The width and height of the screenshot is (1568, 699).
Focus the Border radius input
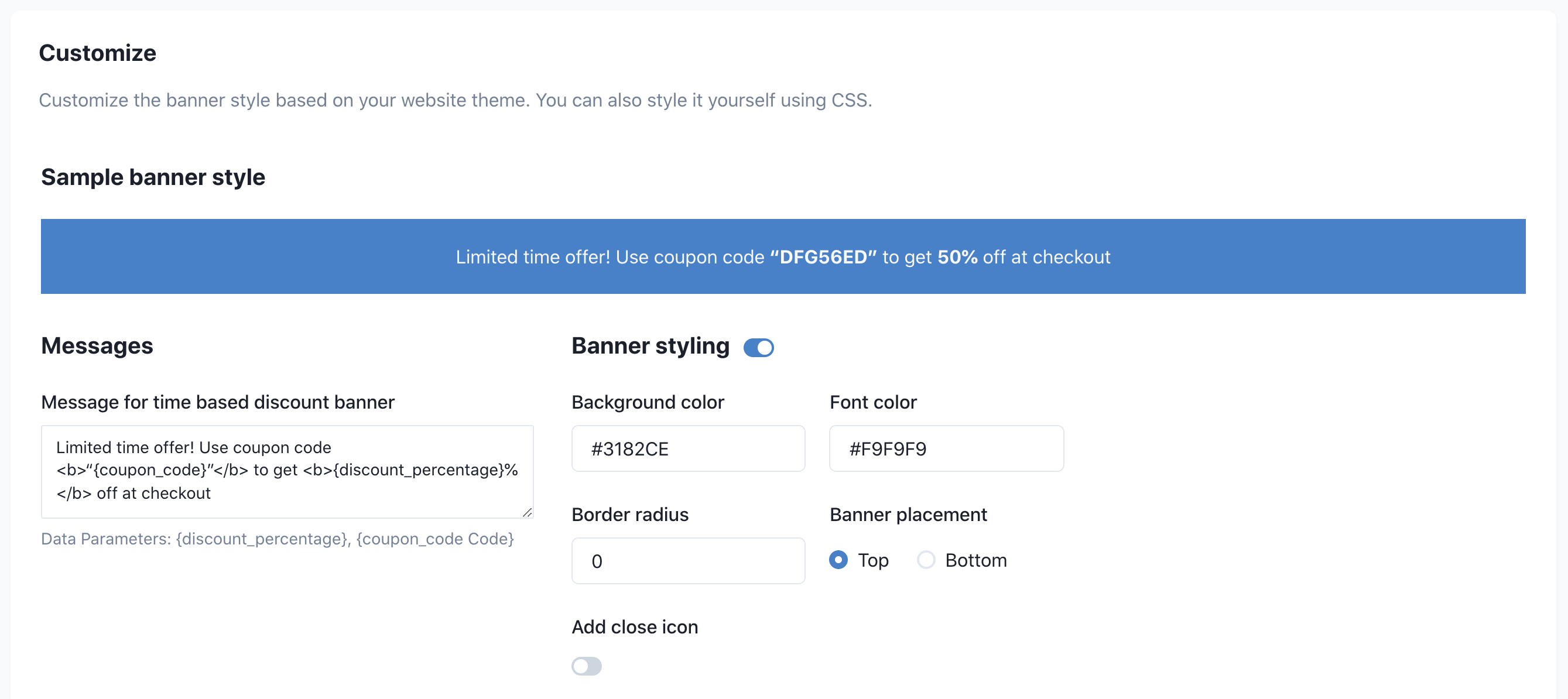tap(688, 561)
